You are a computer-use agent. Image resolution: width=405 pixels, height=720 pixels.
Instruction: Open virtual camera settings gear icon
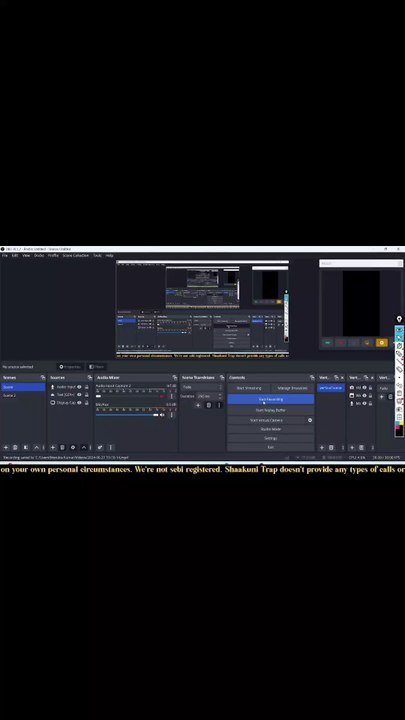[x=310, y=420]
